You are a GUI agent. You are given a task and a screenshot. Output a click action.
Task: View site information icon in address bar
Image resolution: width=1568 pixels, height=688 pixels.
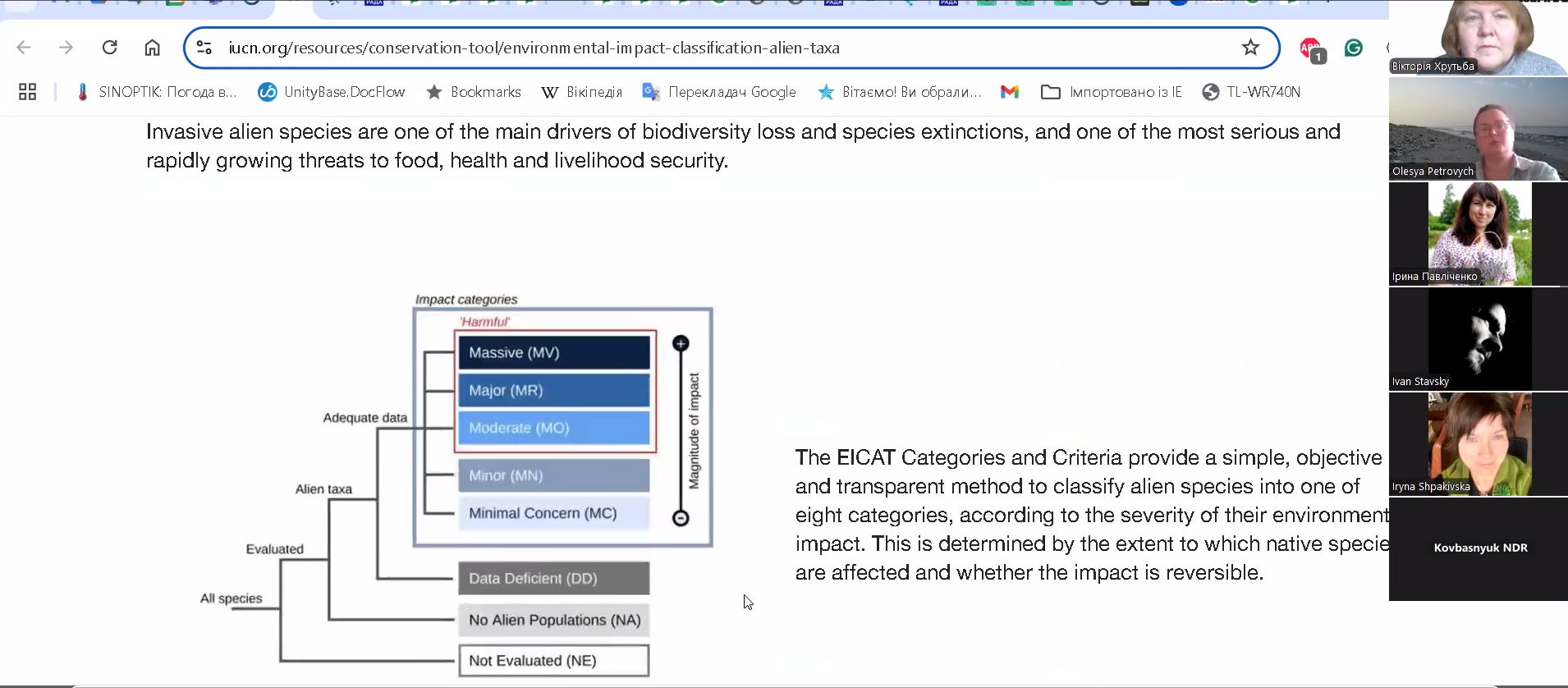(204, 48)
